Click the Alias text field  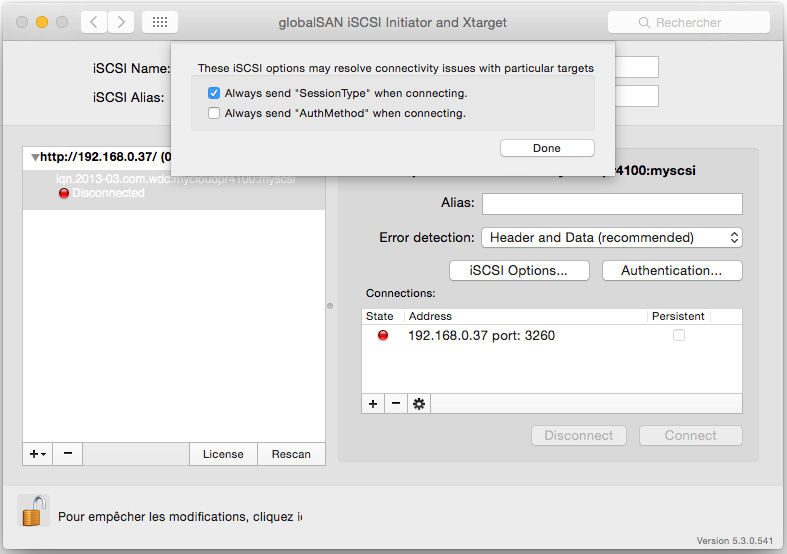[612, 204]
